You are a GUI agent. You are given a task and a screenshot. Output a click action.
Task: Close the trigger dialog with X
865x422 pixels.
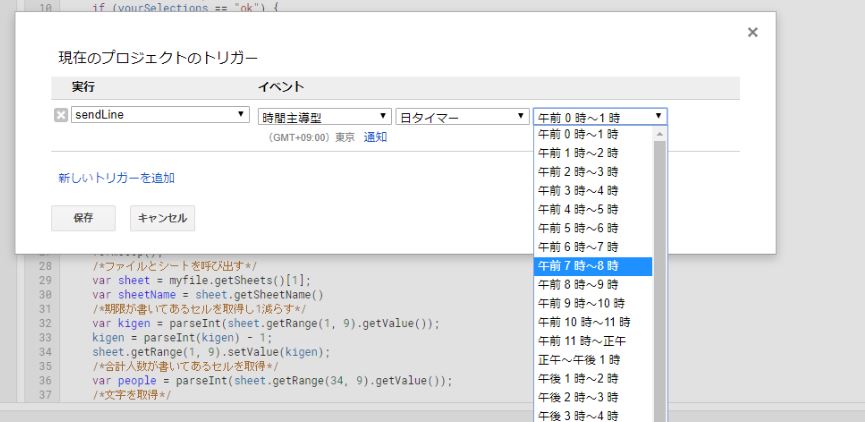[752, 33]
